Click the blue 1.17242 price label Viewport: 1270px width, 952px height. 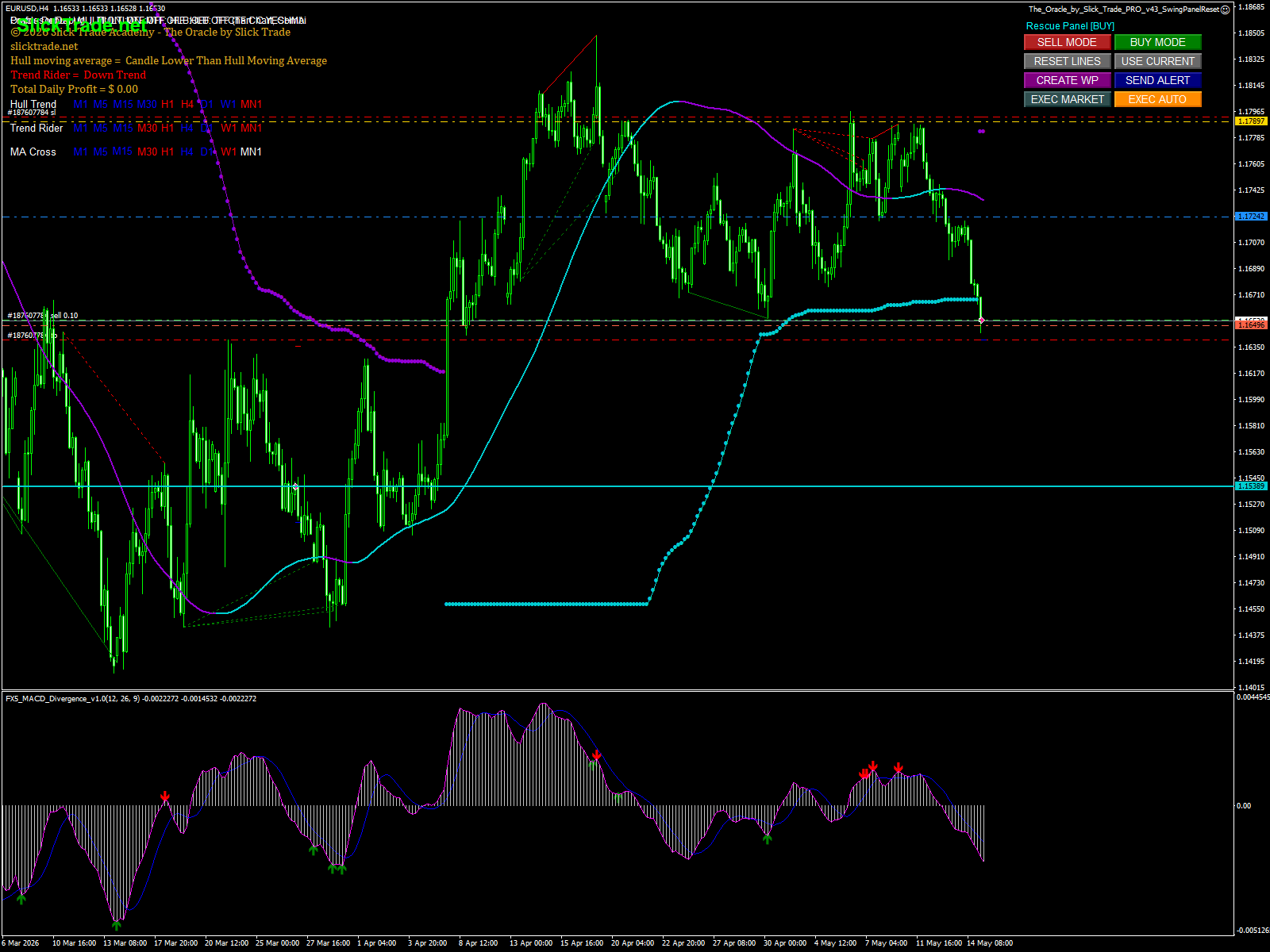(x=1252, y=217)
